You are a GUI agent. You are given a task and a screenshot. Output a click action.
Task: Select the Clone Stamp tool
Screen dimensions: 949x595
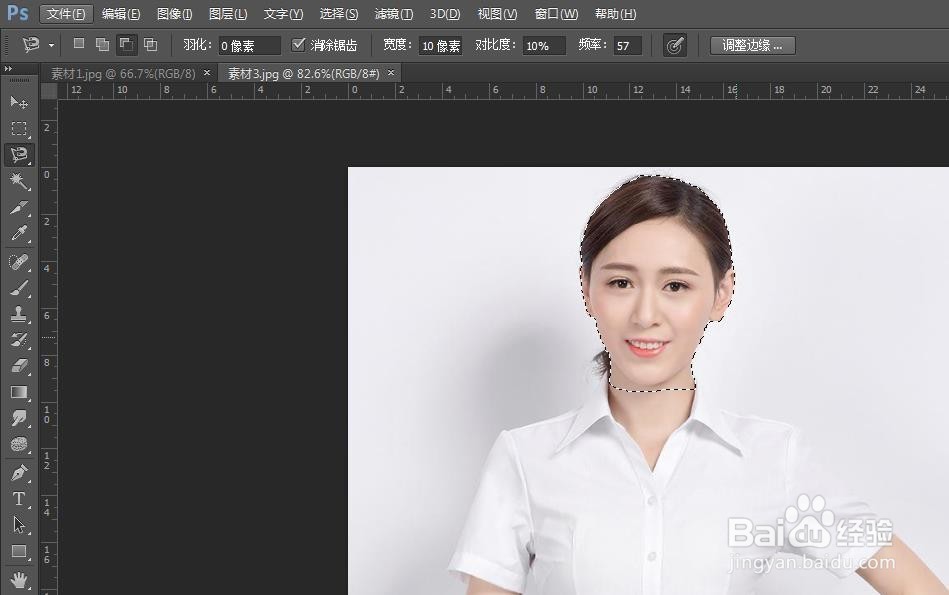click(x=18, y=314)
